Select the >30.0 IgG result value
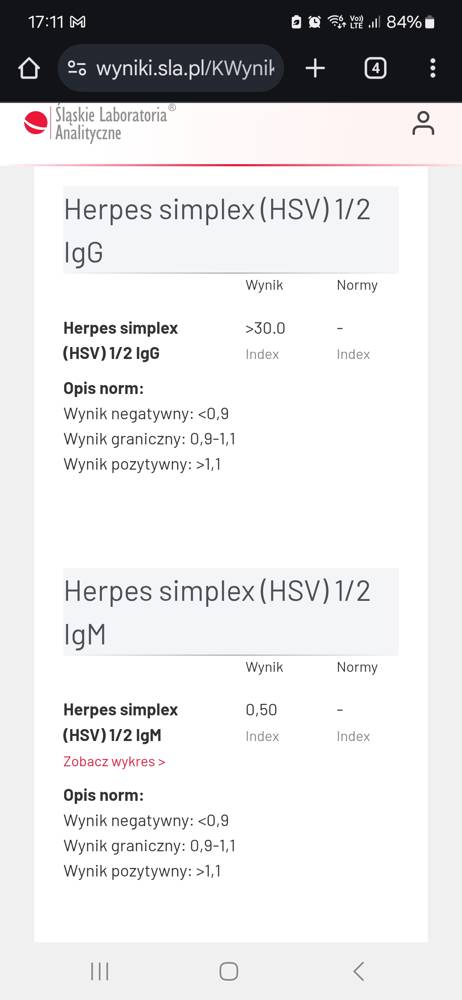This screenshot has width=462, height=1000. click(265, 328)
